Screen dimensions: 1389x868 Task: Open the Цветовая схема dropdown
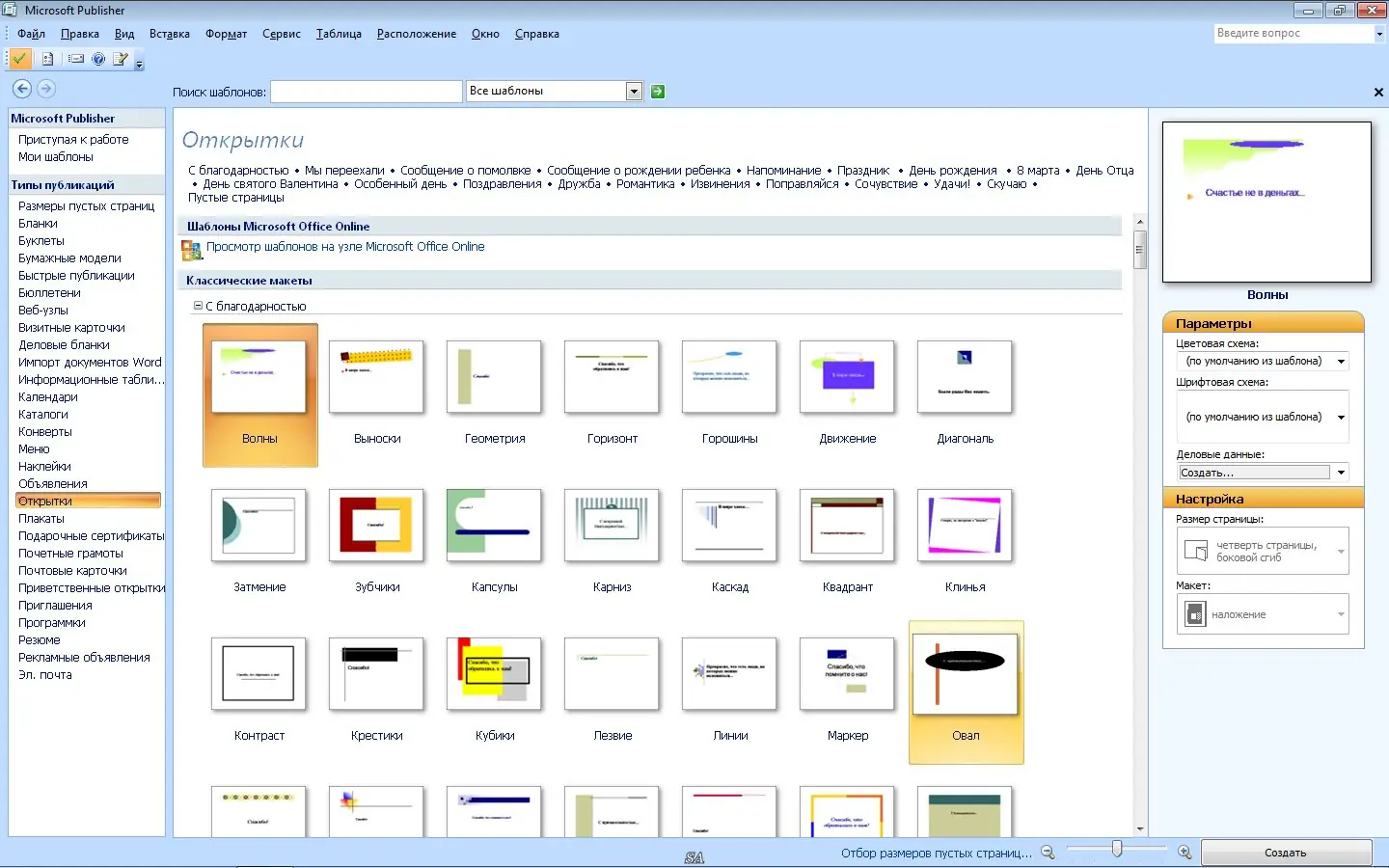tap(1341, 362)
